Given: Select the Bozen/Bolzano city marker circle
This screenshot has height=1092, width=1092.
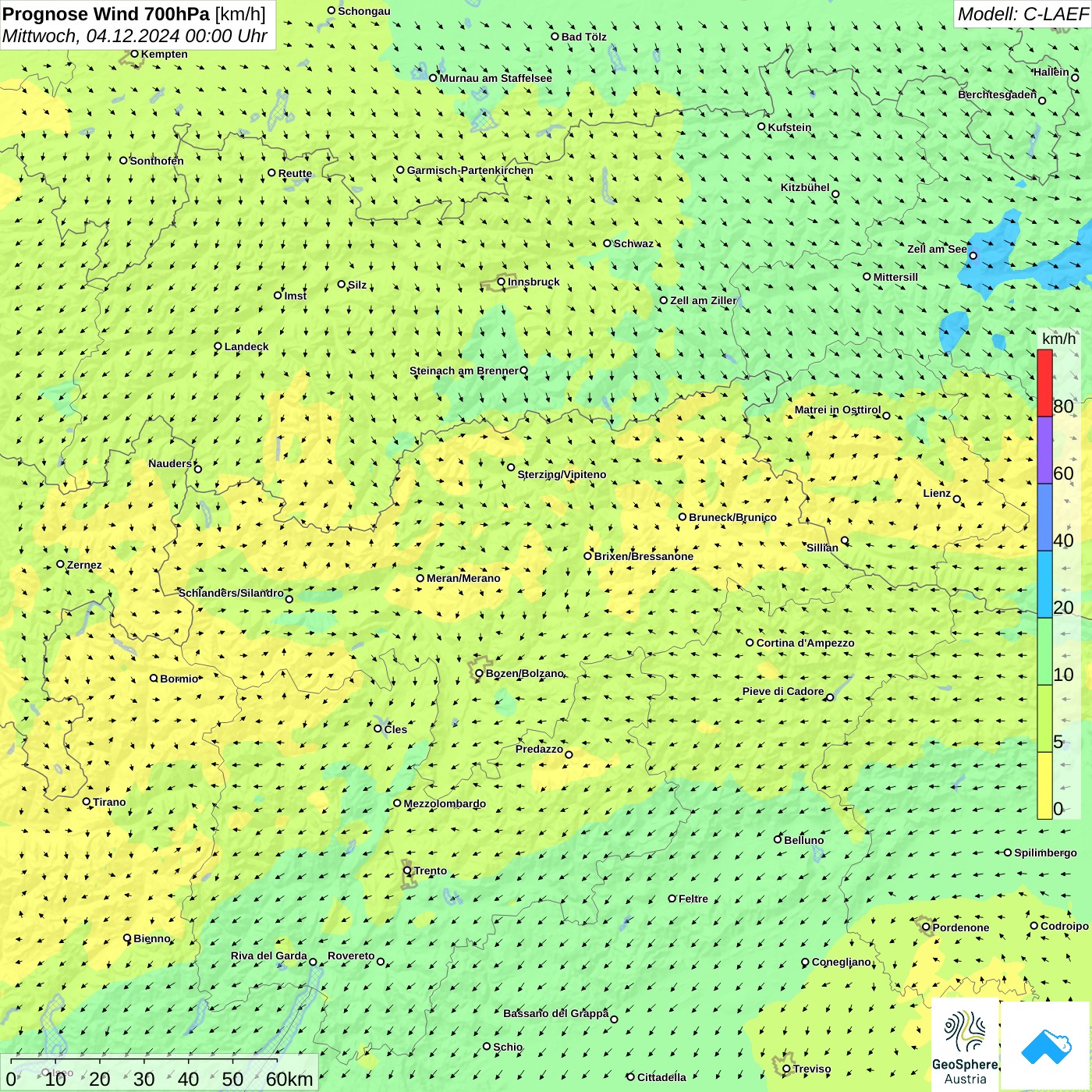Looking at the screenshot, I should point(479,673).
